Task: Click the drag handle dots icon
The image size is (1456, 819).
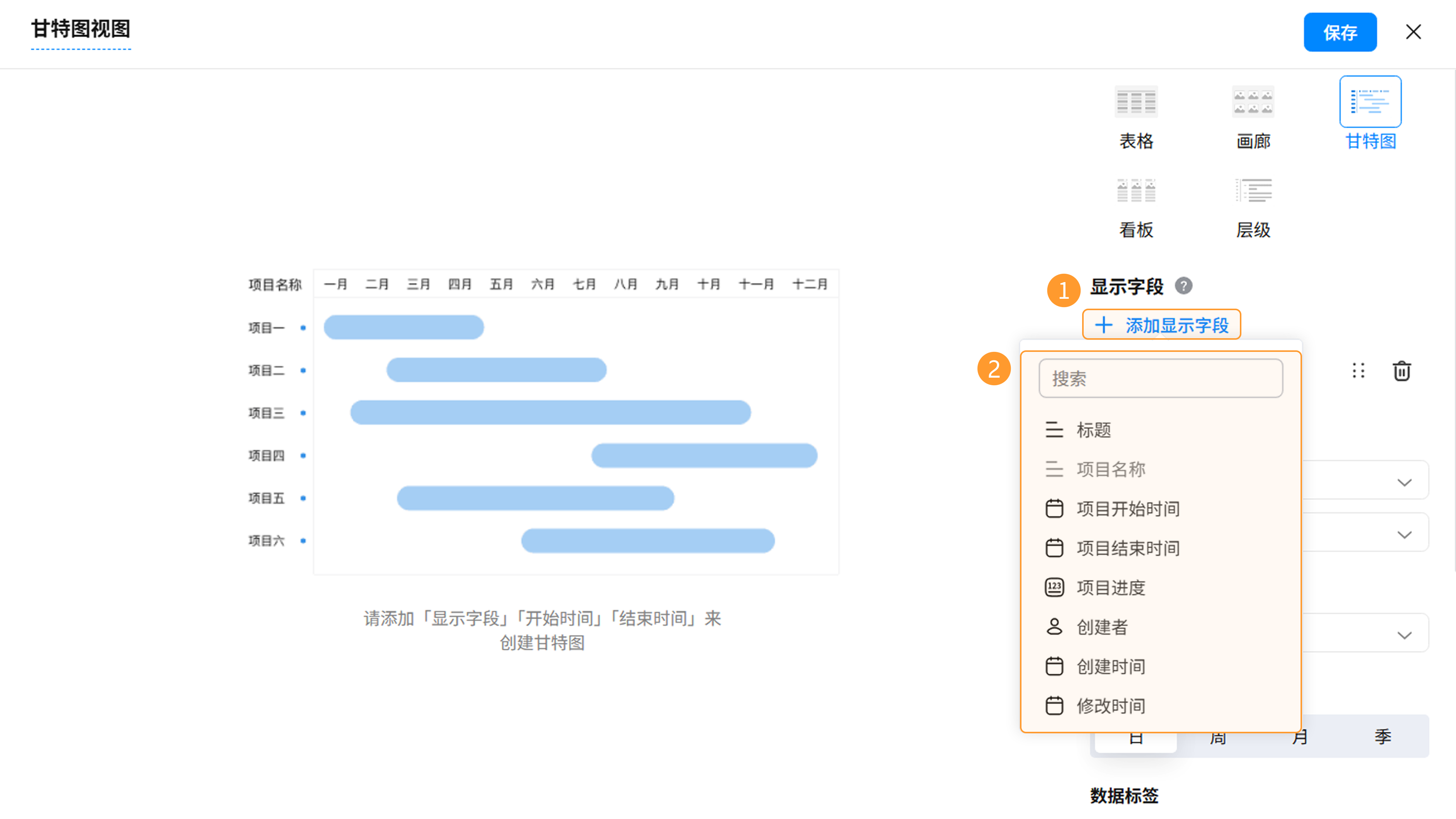Action: 1358,371
